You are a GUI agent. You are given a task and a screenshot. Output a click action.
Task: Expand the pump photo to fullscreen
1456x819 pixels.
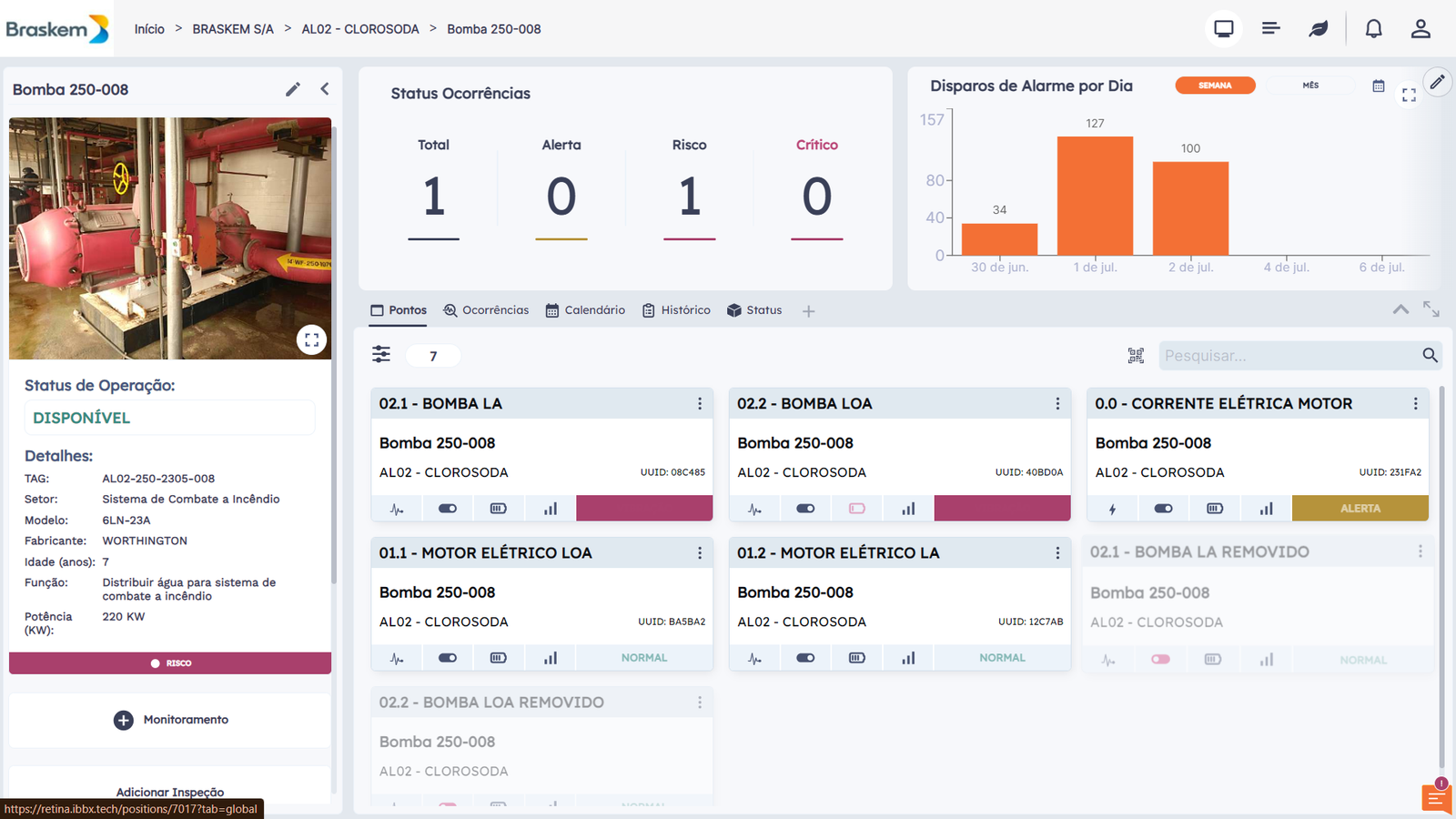pyautogui.click(x=311, y=339)
